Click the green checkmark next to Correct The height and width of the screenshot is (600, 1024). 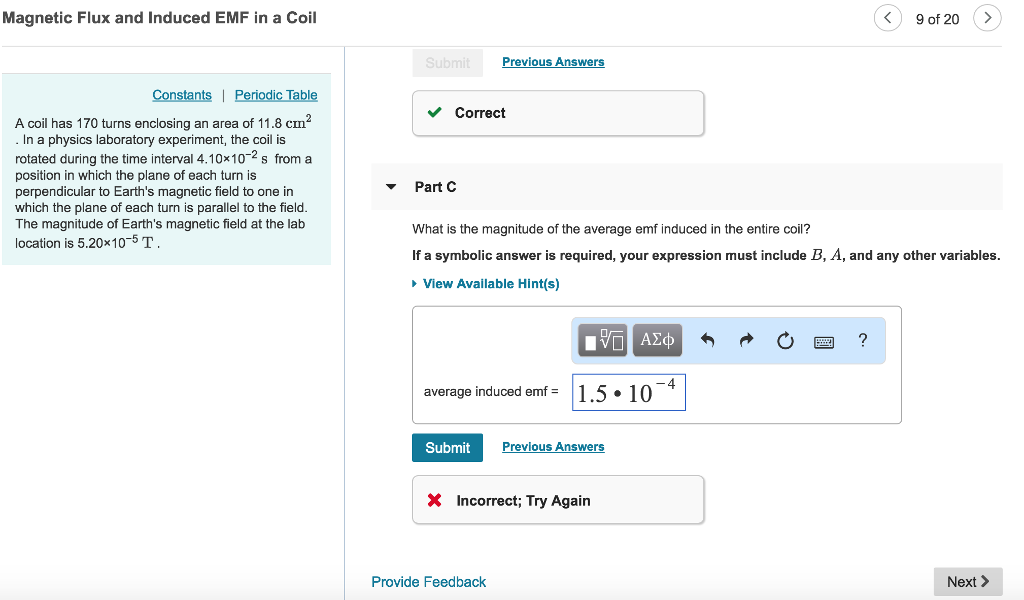click(x=432, y=113)
